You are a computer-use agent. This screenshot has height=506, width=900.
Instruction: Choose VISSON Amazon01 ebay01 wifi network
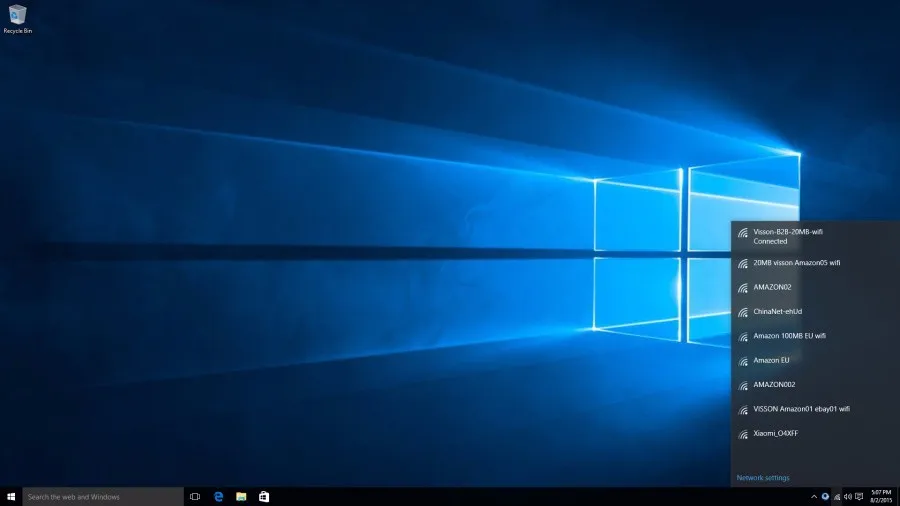coord(815,409)
